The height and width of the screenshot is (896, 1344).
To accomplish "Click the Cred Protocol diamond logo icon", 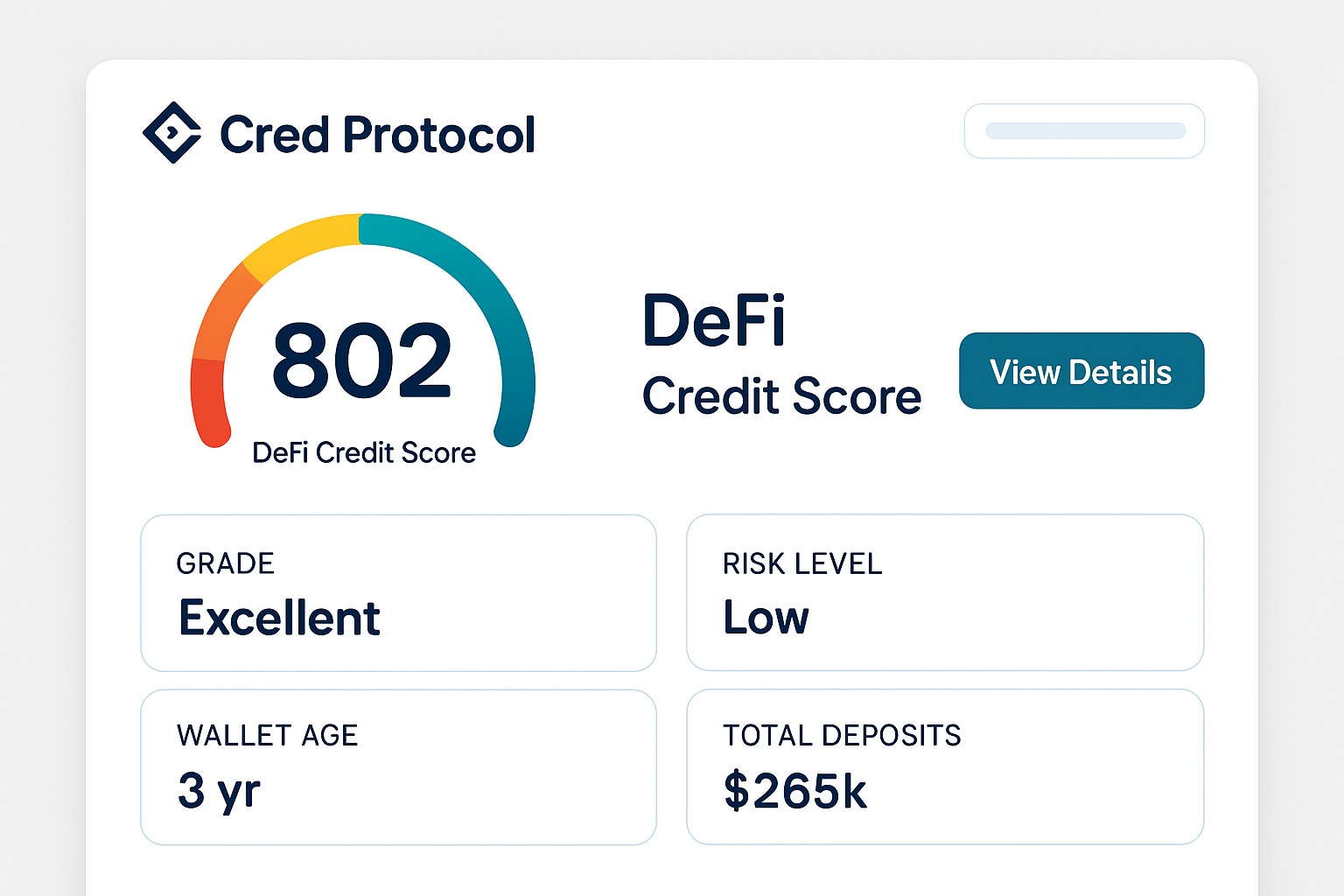I will click(173, 131).
